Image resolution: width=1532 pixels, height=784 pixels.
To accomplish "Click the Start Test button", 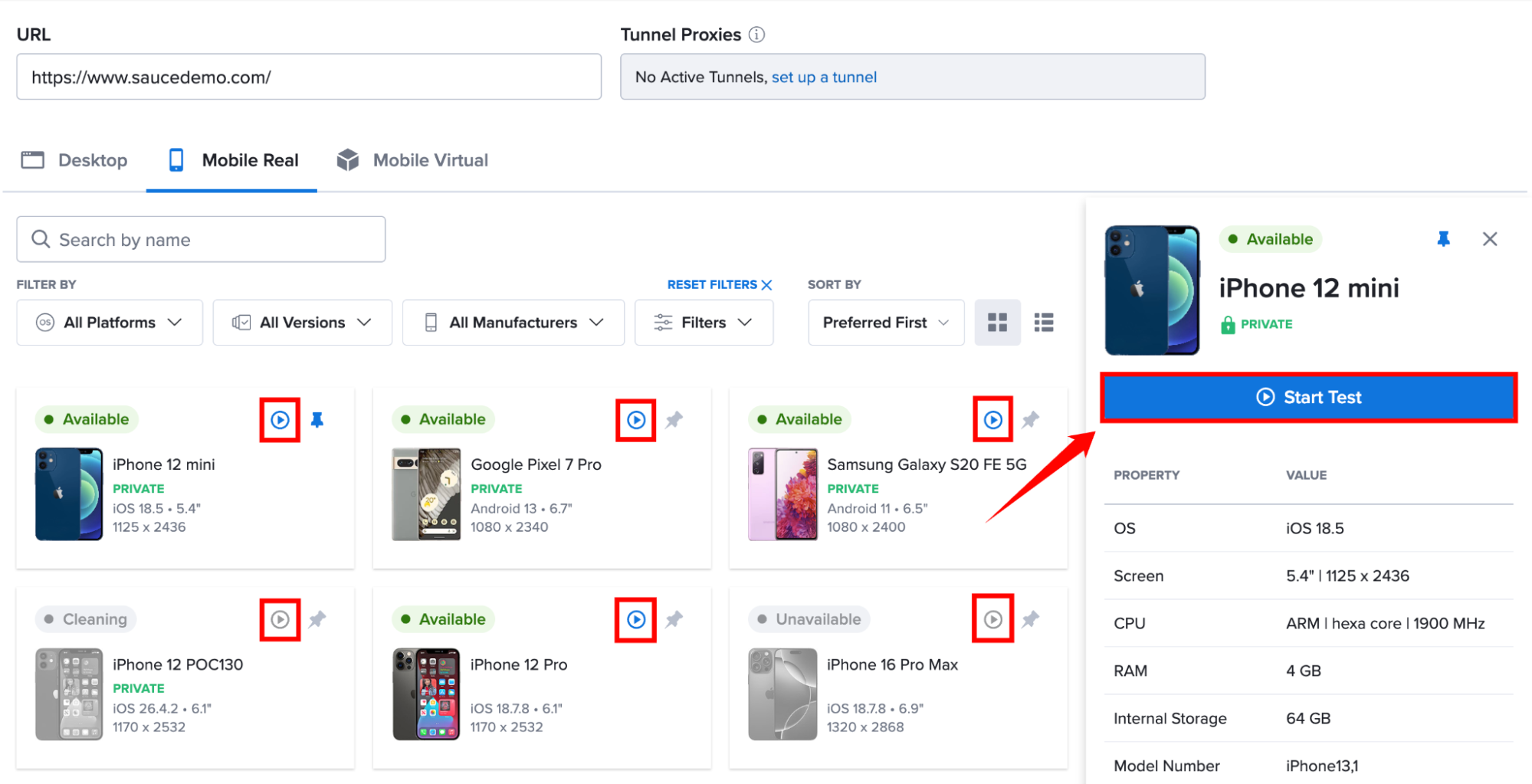I will (1309, 397).
